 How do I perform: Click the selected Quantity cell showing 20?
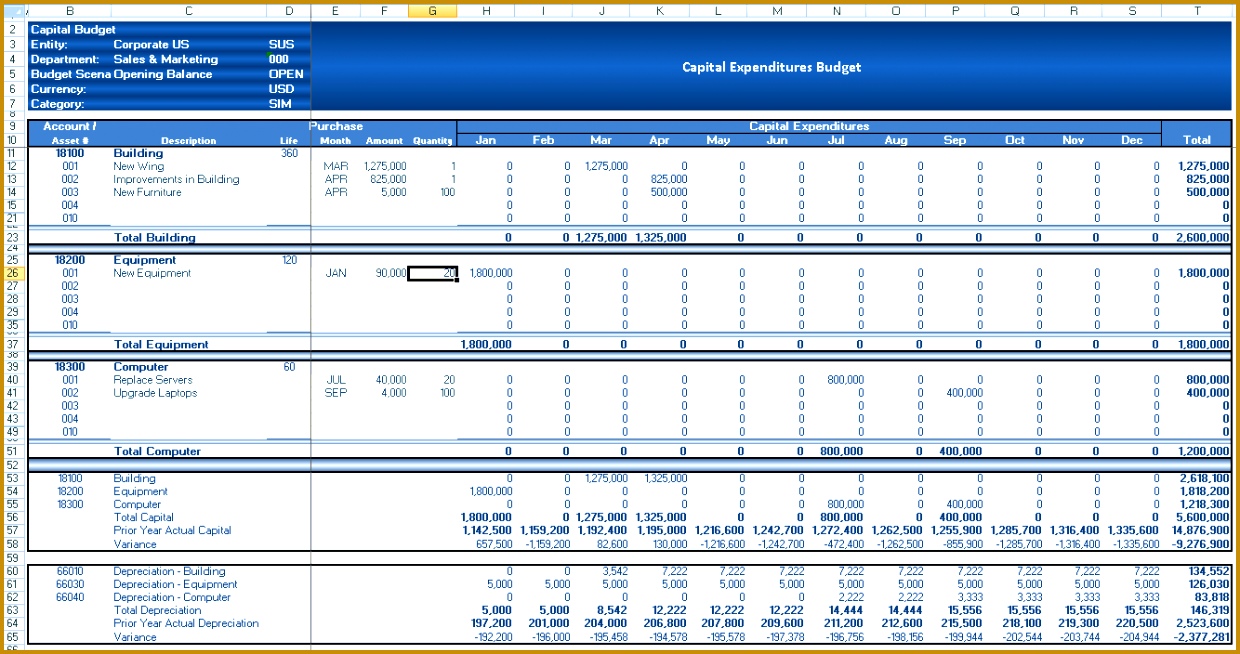[x=430, y=272]
